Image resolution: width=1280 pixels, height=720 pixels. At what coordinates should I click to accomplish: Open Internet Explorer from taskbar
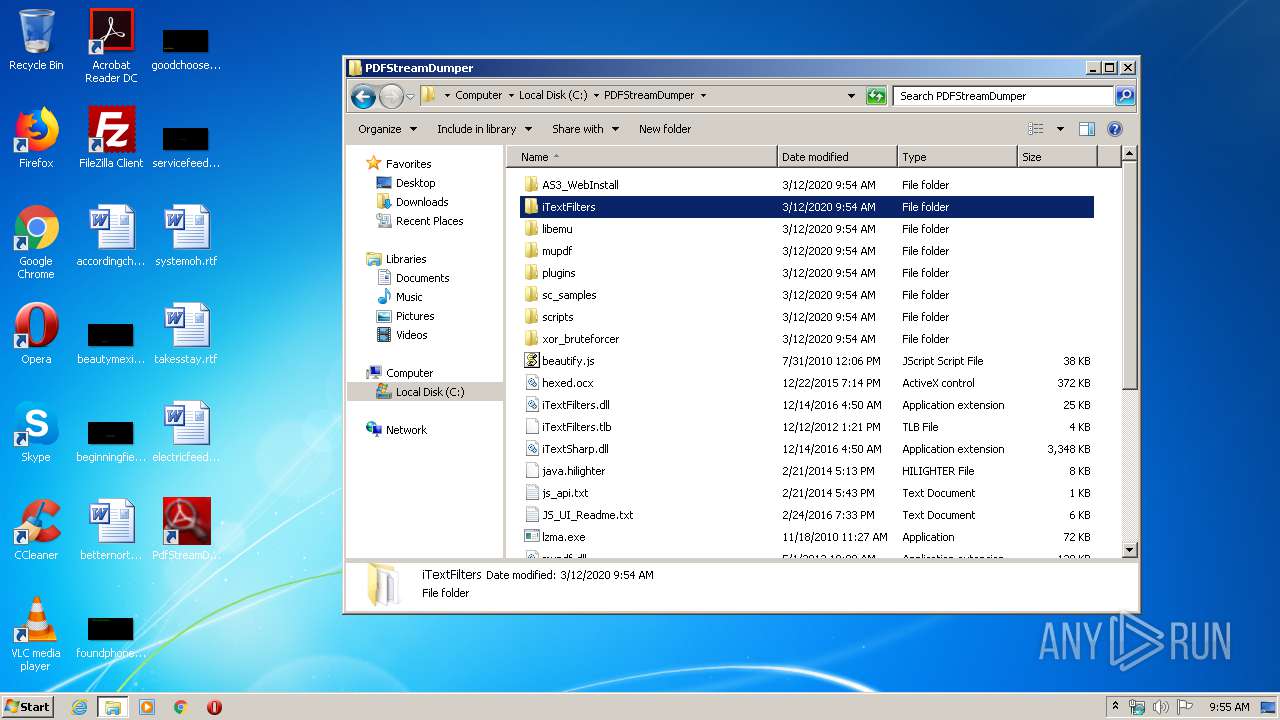(79, 707)
